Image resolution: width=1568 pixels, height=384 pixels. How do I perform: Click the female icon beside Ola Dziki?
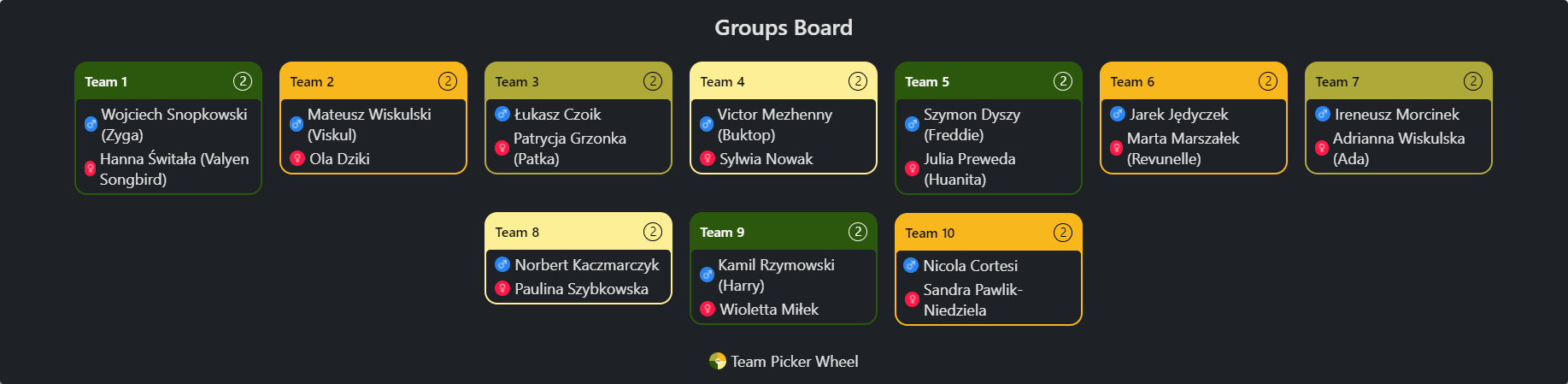[297, 158]
